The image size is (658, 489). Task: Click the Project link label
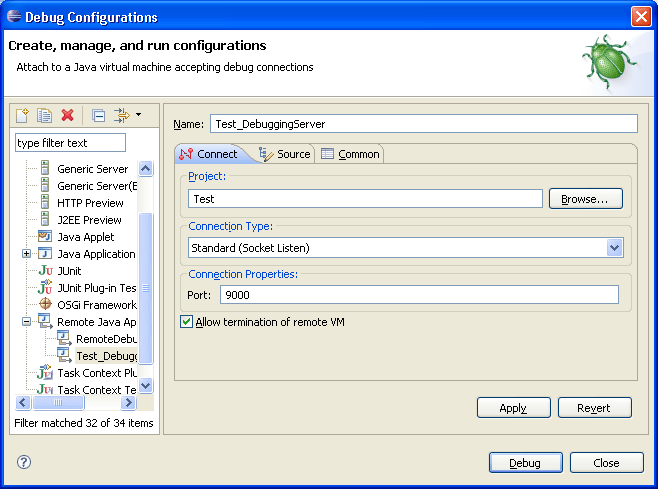click(206, 176)
